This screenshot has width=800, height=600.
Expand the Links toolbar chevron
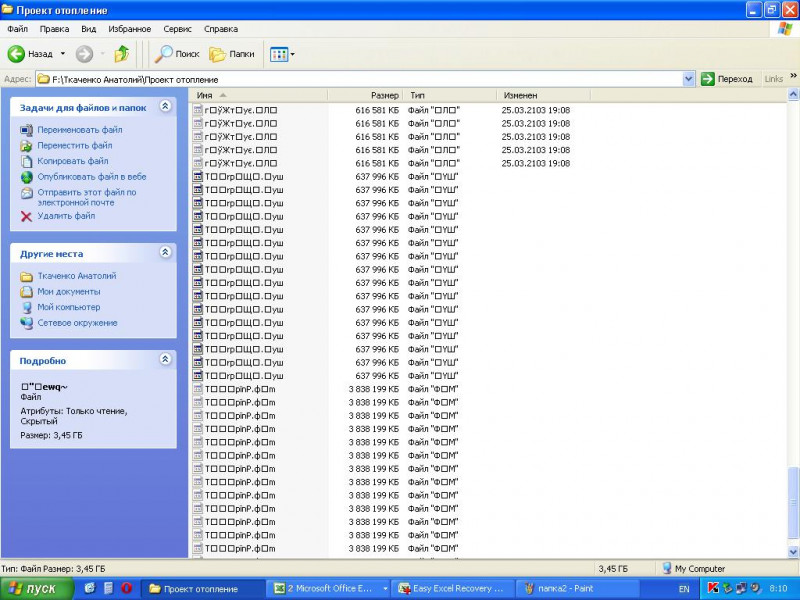pyautogui.click(x=793, y=76)
